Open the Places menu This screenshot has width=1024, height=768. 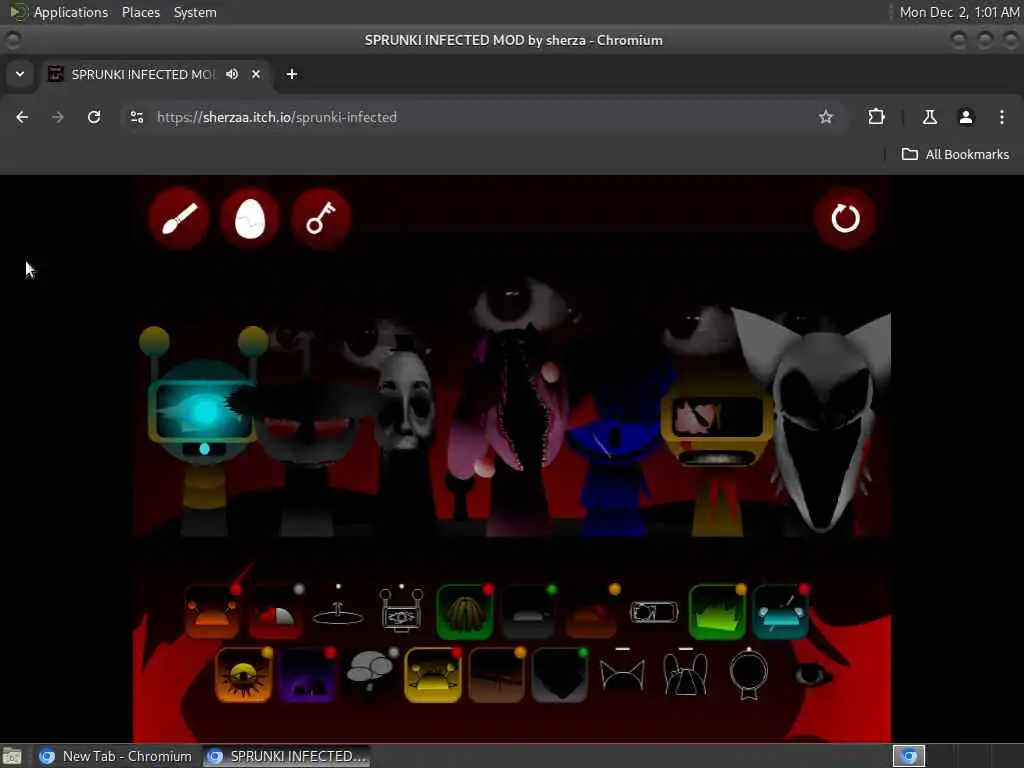pos(140,12)
